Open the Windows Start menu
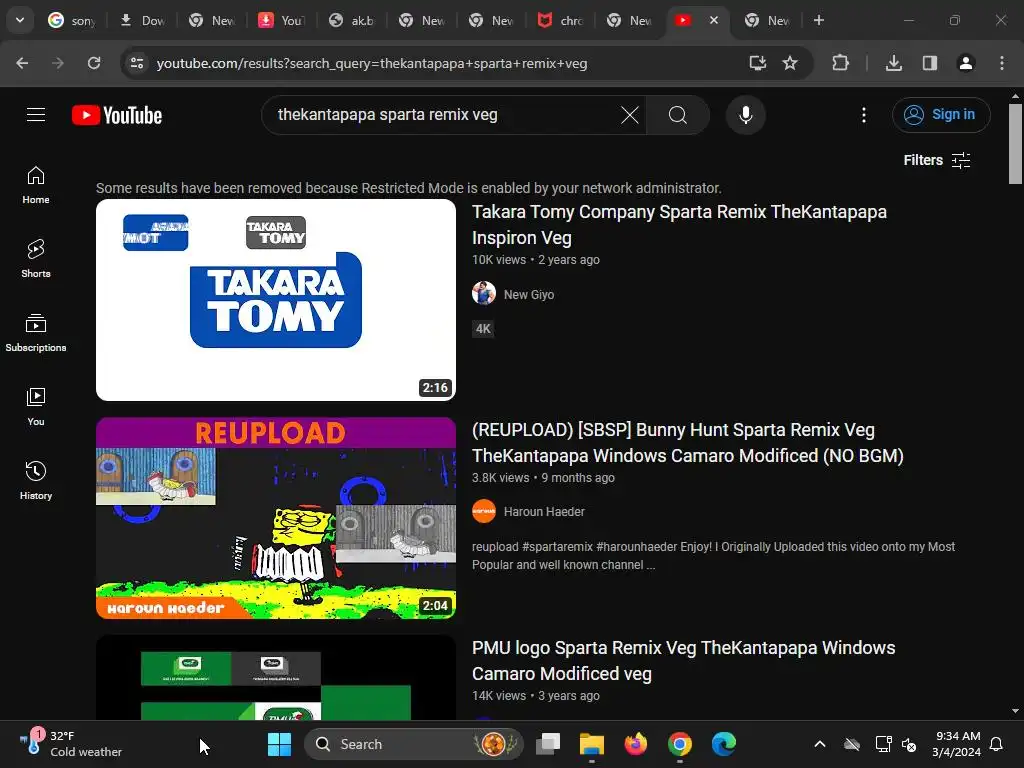Image resolution: width=1024 pixels, height=768 pixels. [x=280, y=744]
